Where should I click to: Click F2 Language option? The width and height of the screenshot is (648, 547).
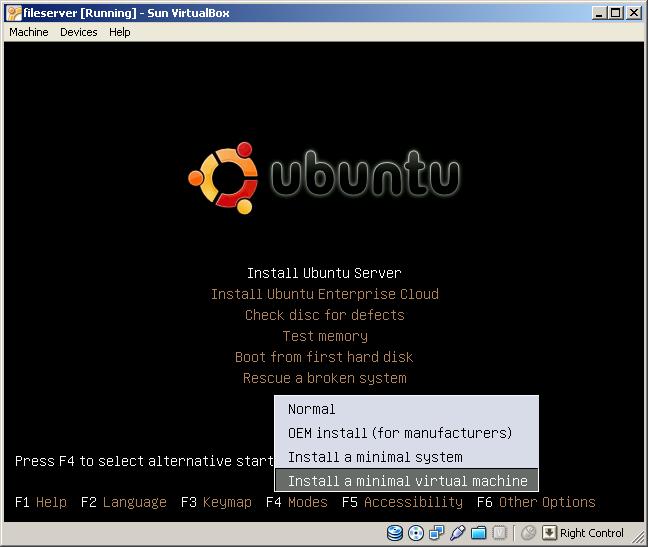(x=124, y=502)
